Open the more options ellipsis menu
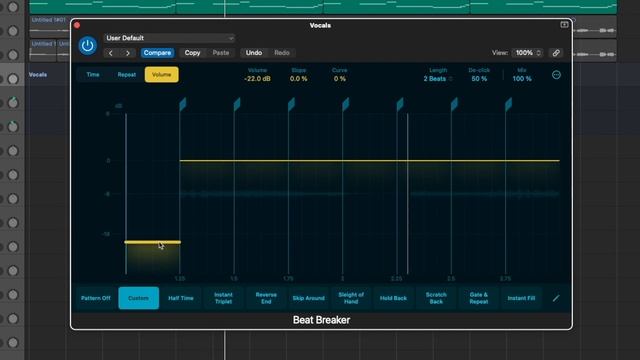The width and height of the screenshot is (640, 360). 556,75
